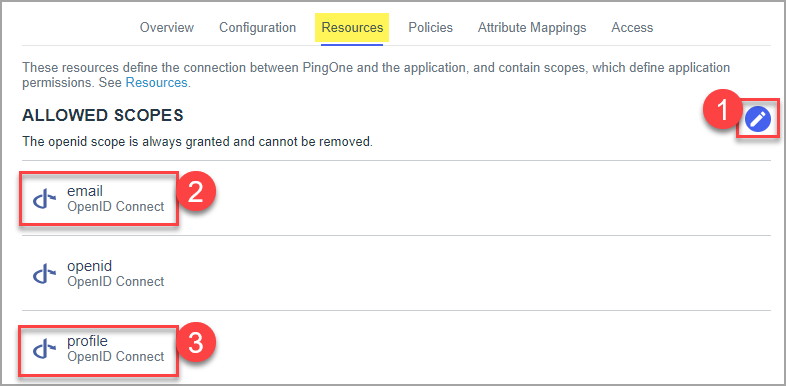The image size is (786, 386).
Task: Go to the Policies tab
Action: pyautogui.click(x=431, y=28)
